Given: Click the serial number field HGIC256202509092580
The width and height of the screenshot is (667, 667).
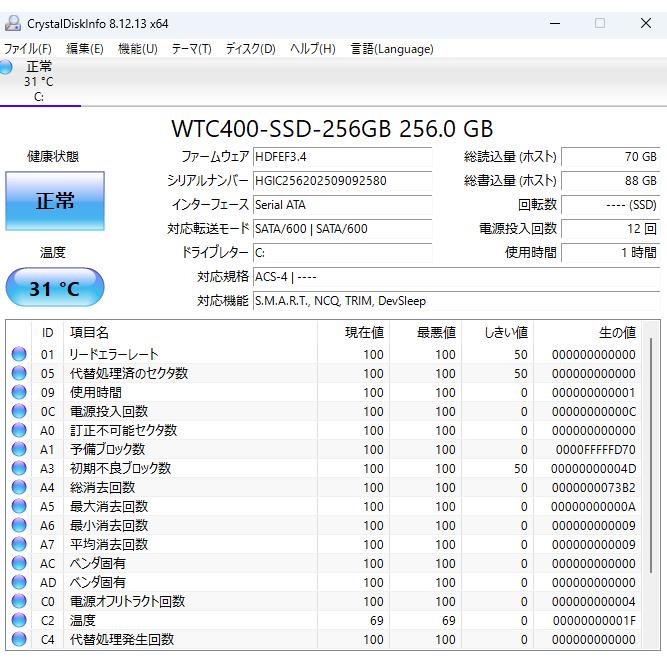Looking at the screenshot, I should point(342,181).
